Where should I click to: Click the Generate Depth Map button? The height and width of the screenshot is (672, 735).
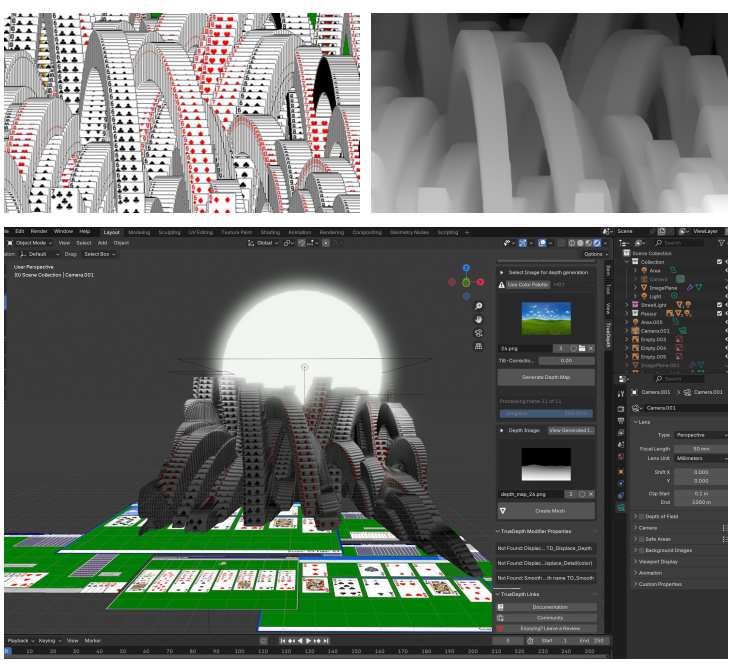coord(546,377)
